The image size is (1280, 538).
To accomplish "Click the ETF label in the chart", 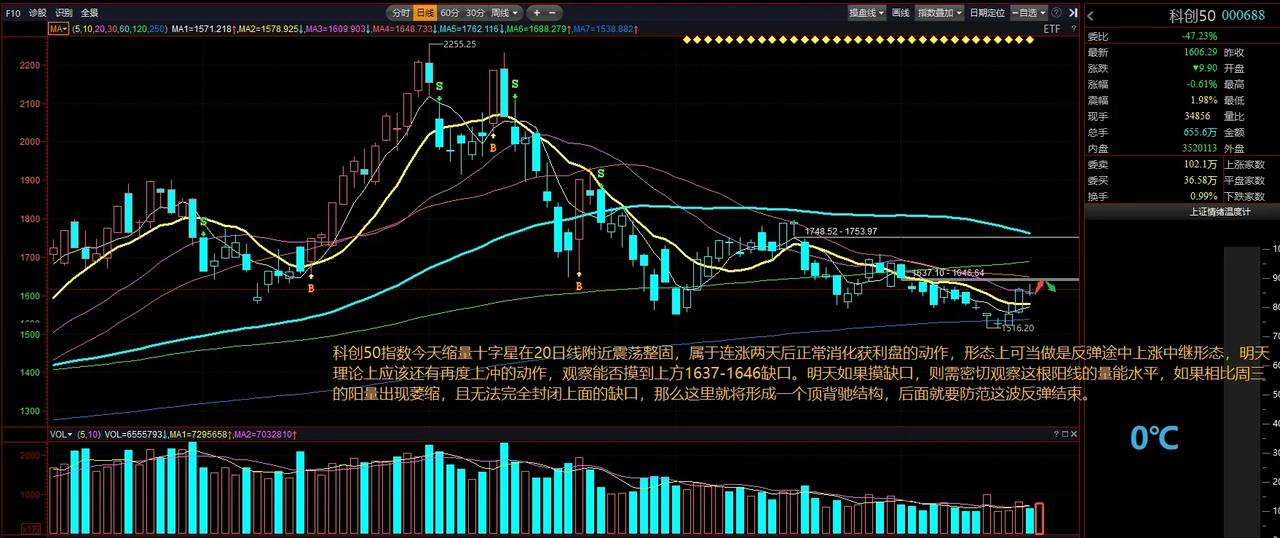I will [x=1051, y=29].
